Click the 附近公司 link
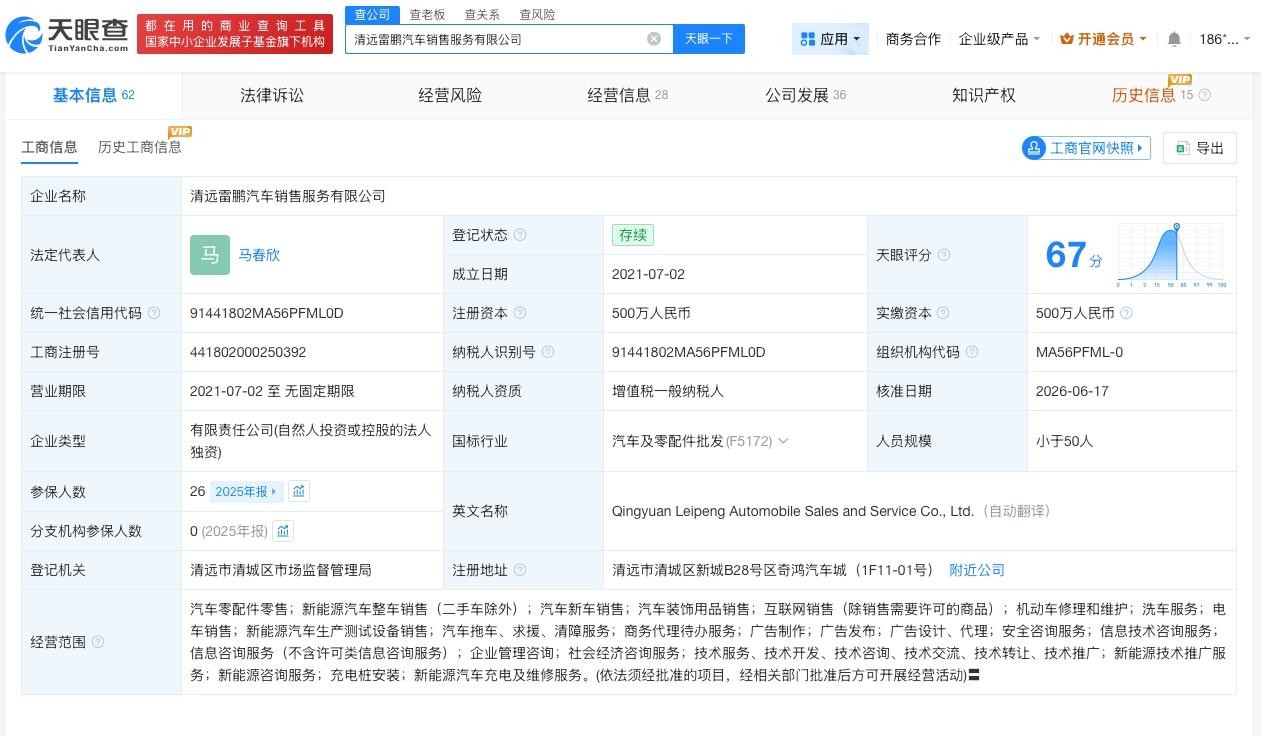This screenshot has height=736, width=1261. click(977, 570)
